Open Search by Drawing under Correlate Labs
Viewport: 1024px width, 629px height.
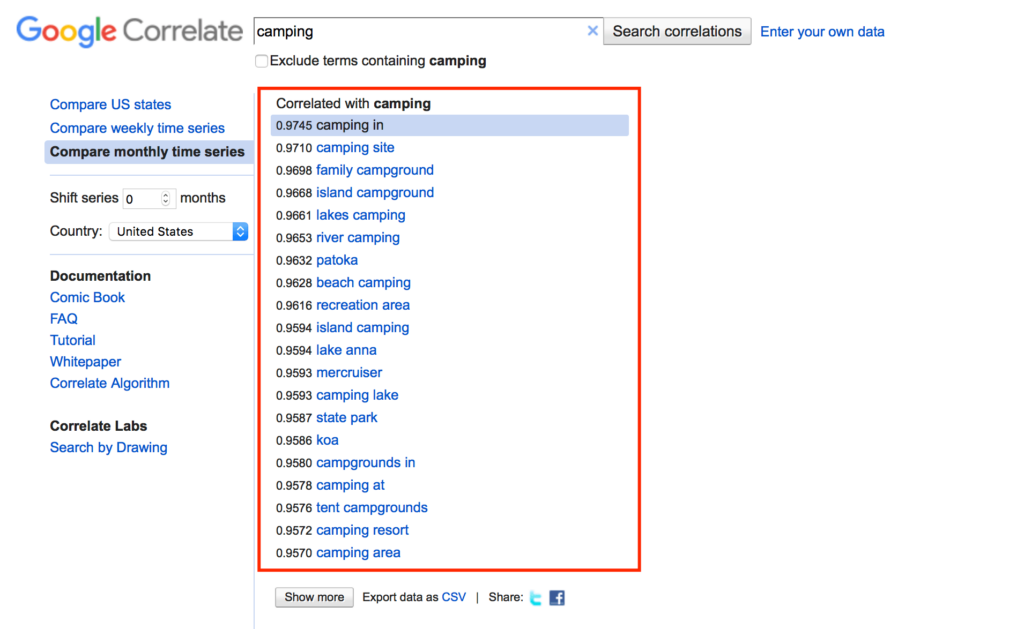[108, 447]
